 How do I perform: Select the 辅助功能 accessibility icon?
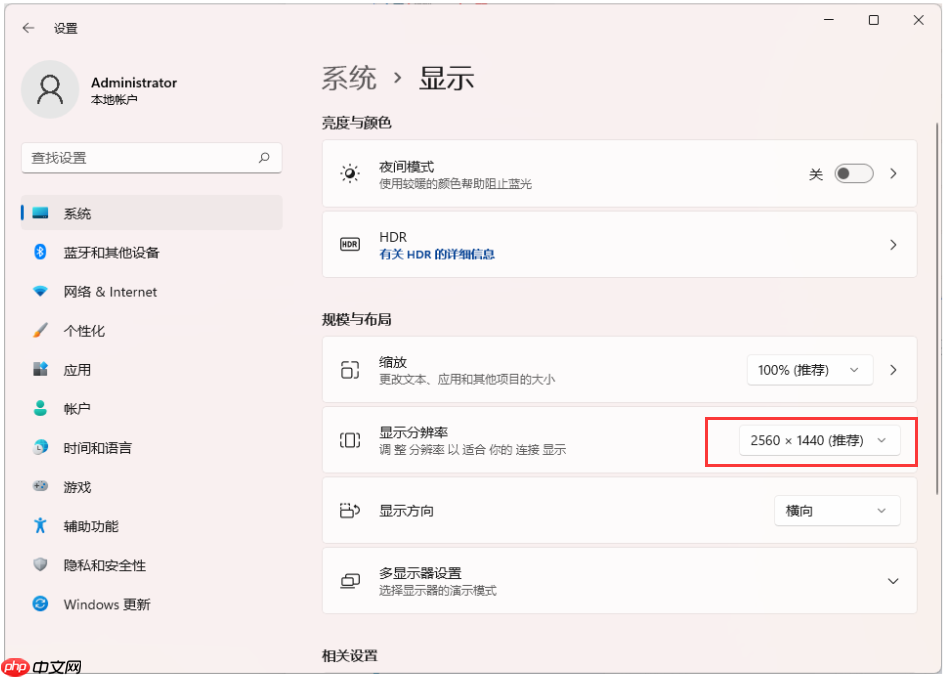[40, 526]
